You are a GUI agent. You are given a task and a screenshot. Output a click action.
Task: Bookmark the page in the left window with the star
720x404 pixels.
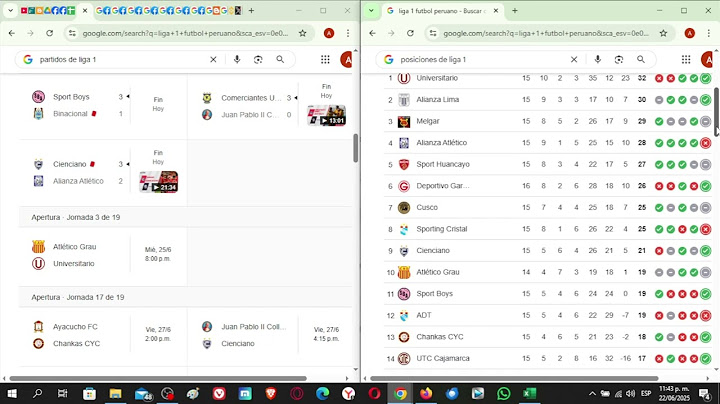(x=303, y=33)
